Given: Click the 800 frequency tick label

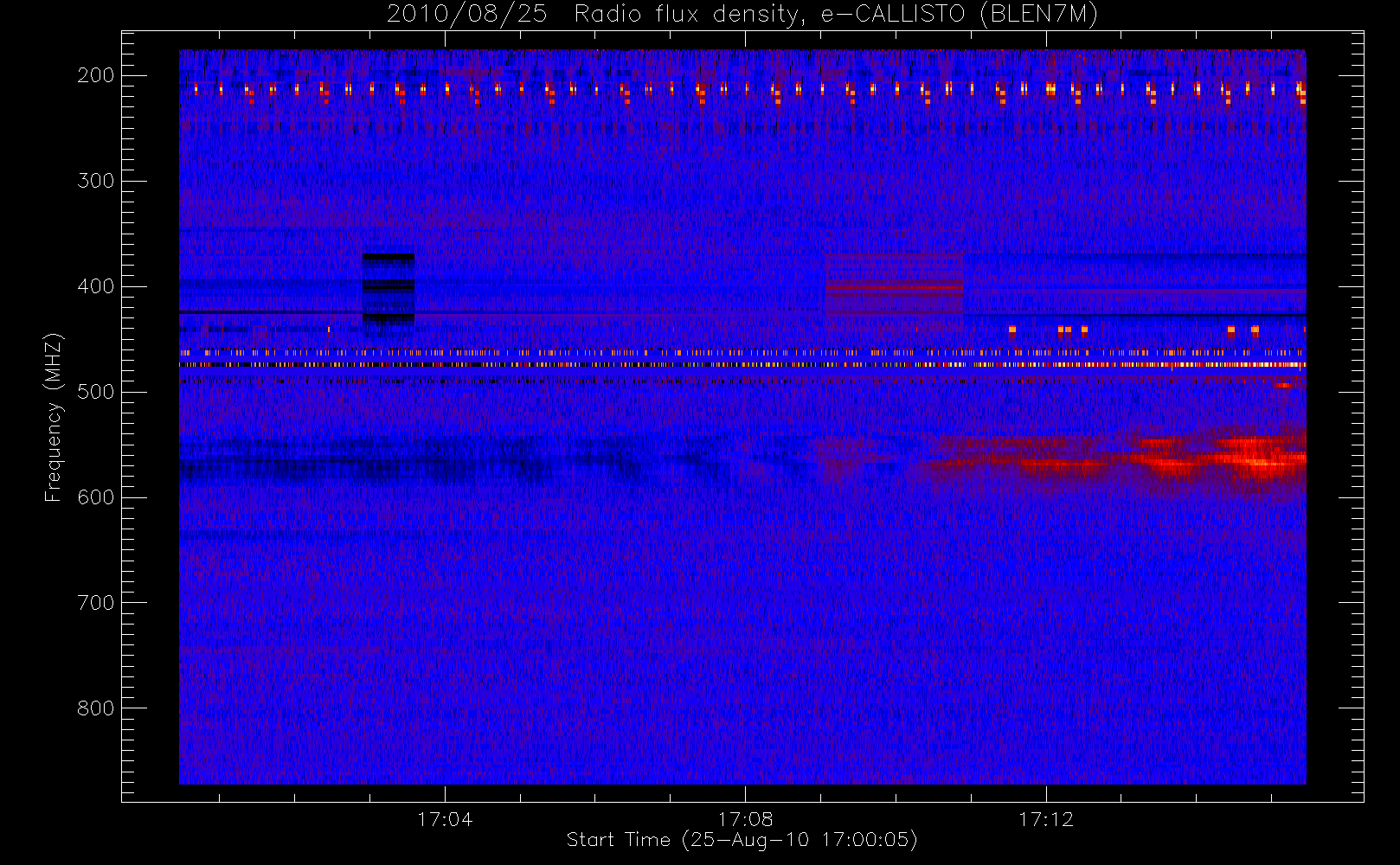Looking at the screenshot, I should pos(96,708).
